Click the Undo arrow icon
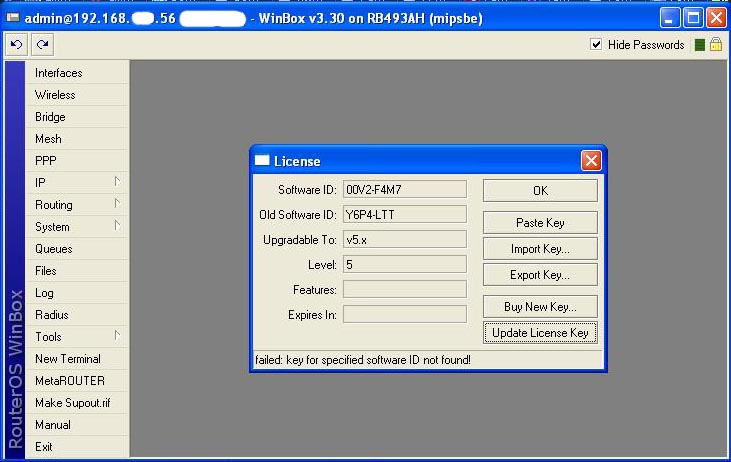The image size is (731, 462). coord(16,45)
